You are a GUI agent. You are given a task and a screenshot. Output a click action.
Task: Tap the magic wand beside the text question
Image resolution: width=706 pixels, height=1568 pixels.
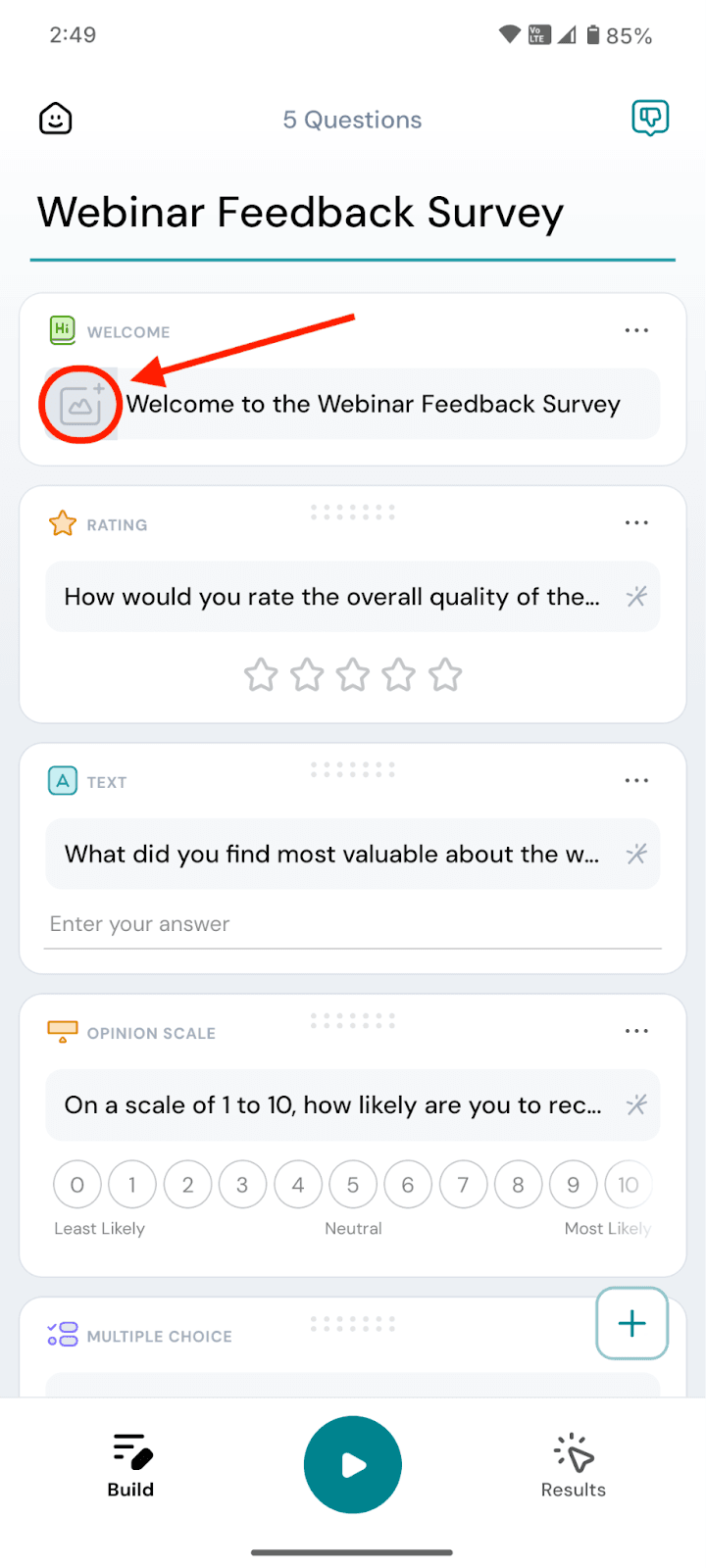636,854
